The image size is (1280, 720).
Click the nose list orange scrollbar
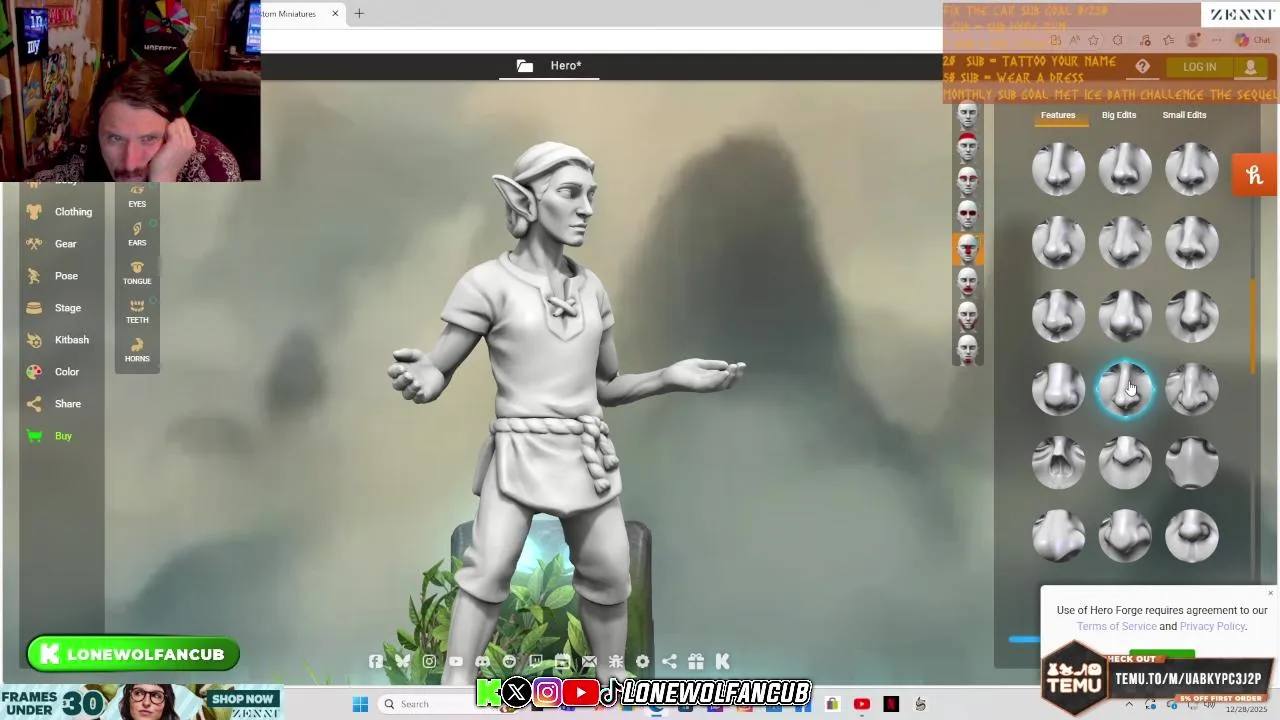(1254, 325)
